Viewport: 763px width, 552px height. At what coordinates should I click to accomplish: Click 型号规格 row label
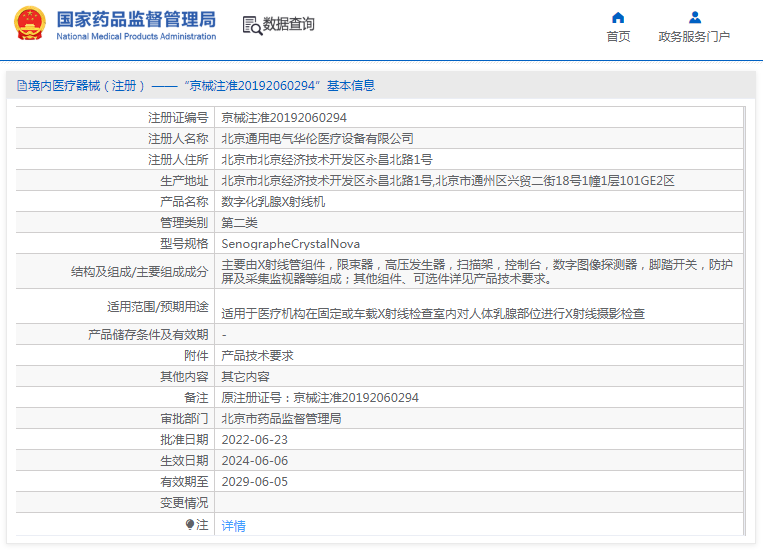(x=184, y=243)
